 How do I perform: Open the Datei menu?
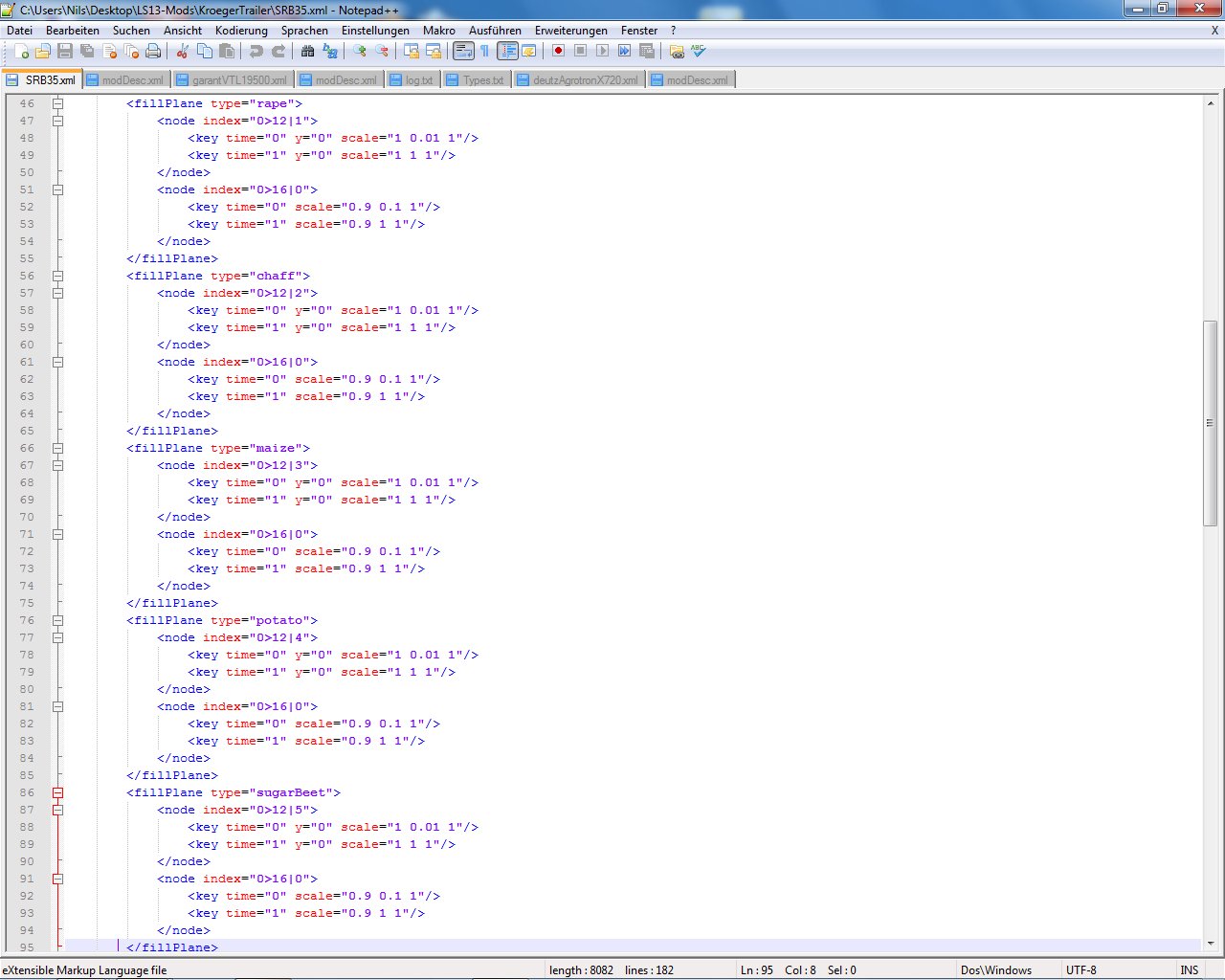point(19,31)
